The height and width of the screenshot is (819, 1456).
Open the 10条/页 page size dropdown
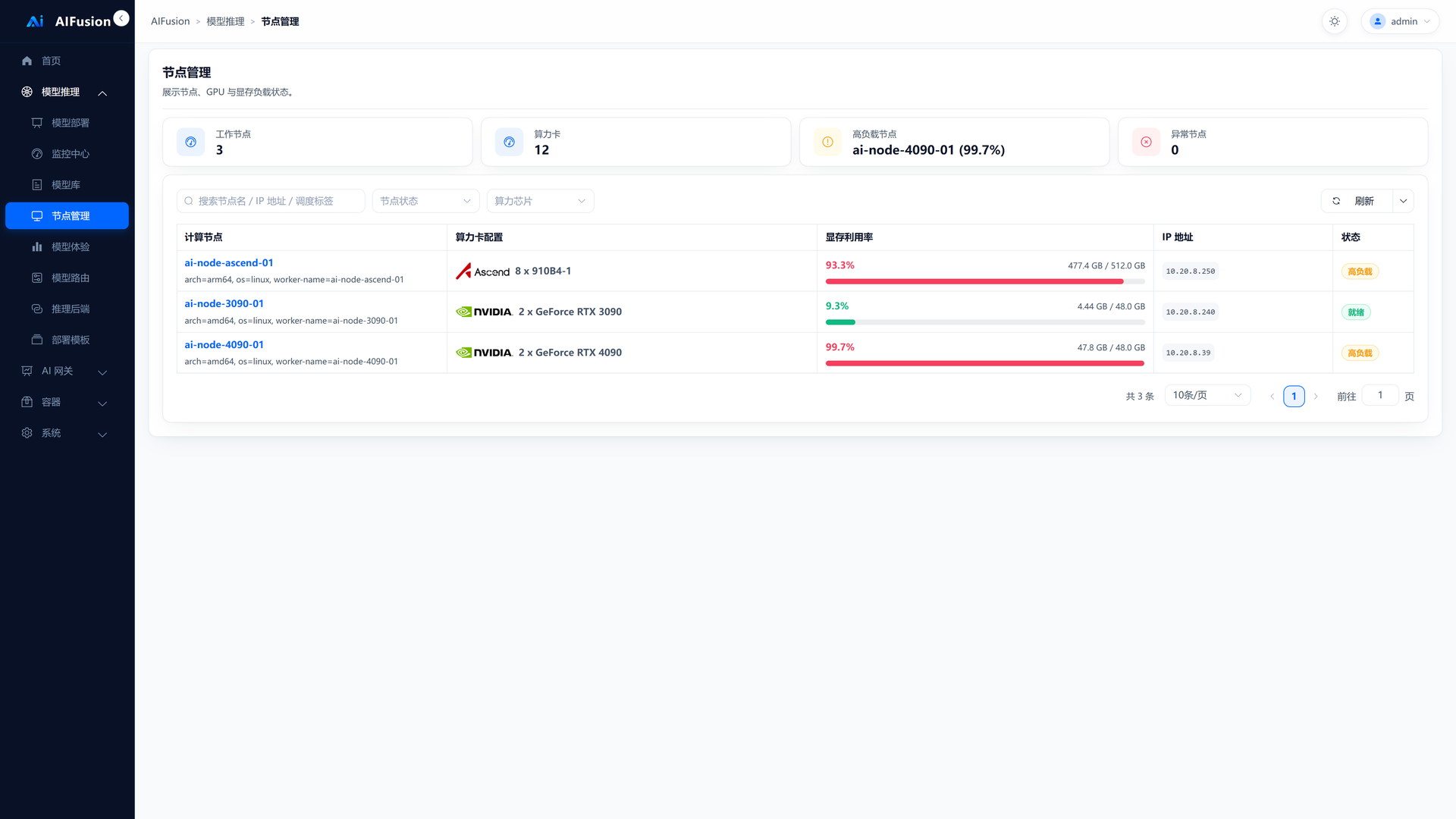(1207, 395)
